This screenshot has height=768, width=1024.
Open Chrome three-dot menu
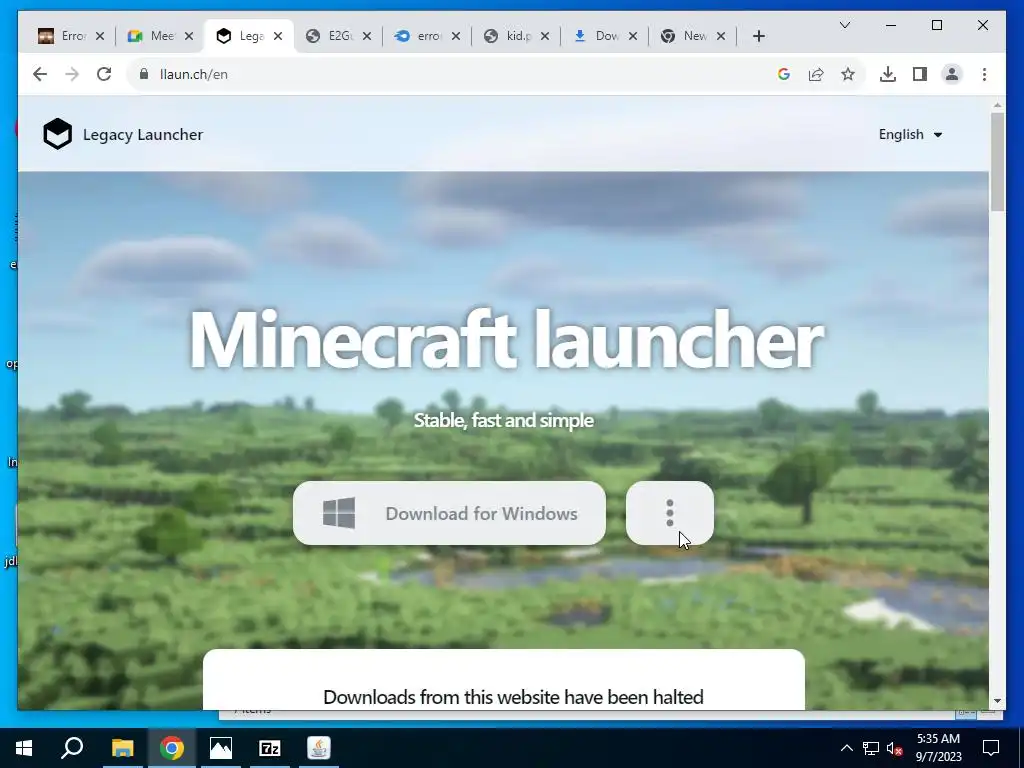point(984,74)
